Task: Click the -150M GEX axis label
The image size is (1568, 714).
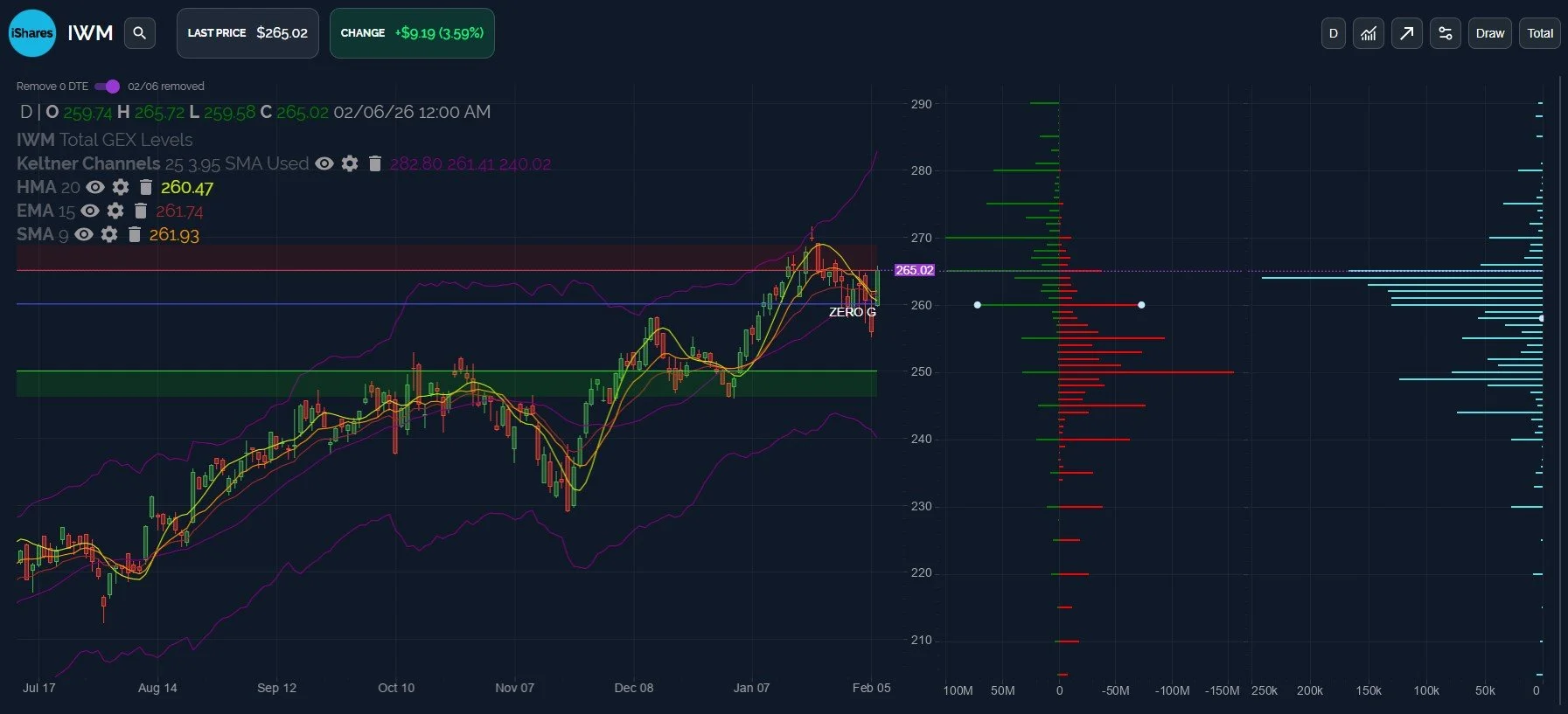Action: pos(1222,690)
